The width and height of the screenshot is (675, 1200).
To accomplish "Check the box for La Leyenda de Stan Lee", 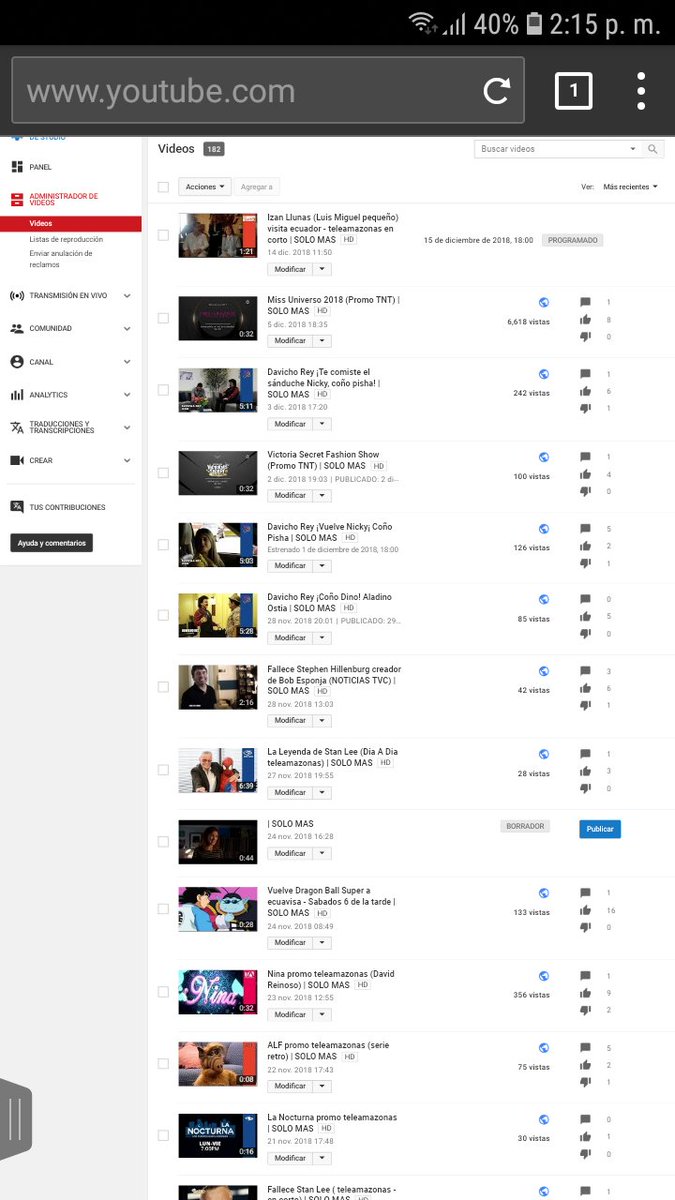I will pos(163,770).
